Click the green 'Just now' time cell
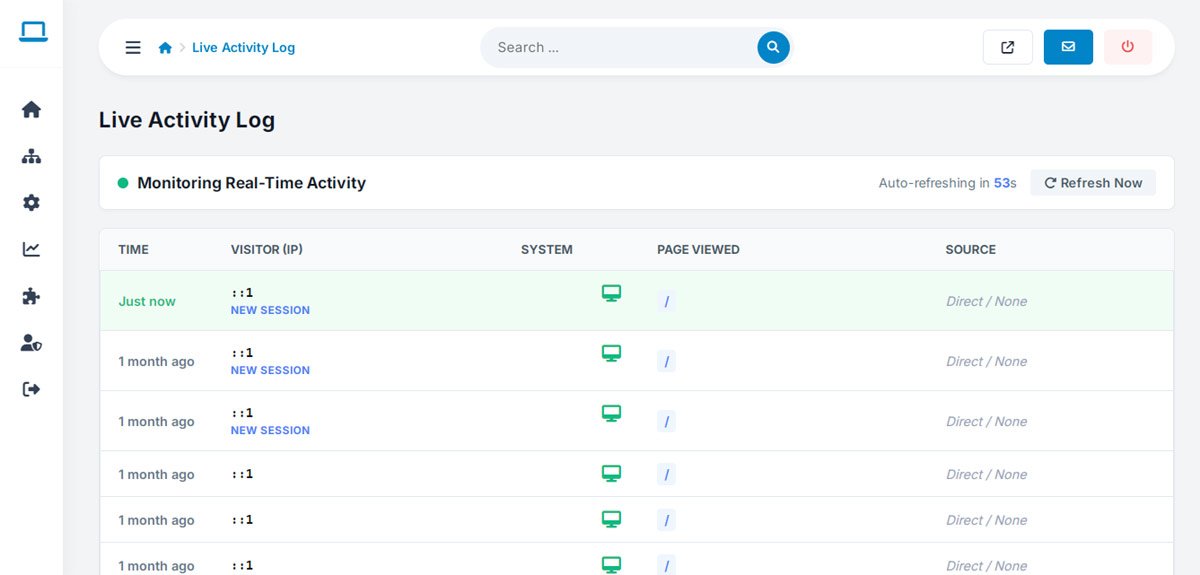The image size is (1200, 575). coord(147,301)
